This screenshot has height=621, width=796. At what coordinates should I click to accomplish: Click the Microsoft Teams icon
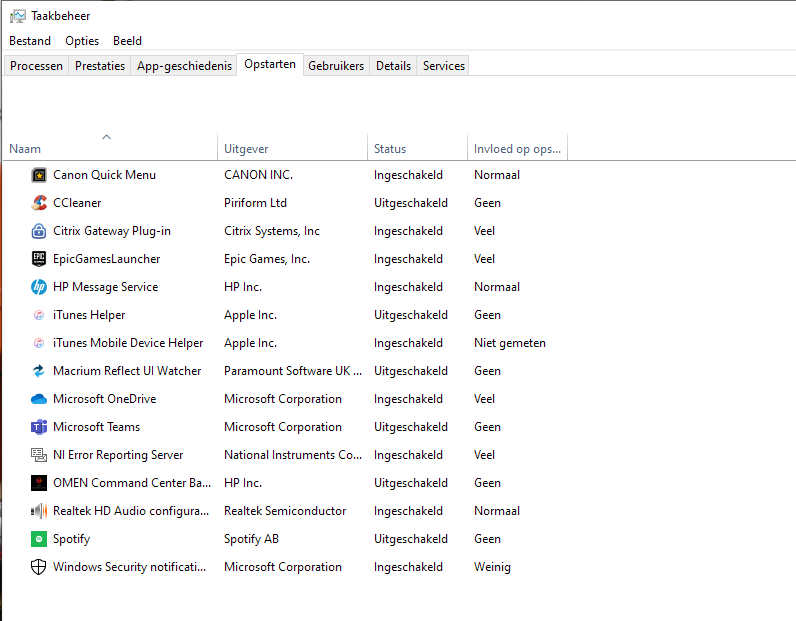[39, 427]
